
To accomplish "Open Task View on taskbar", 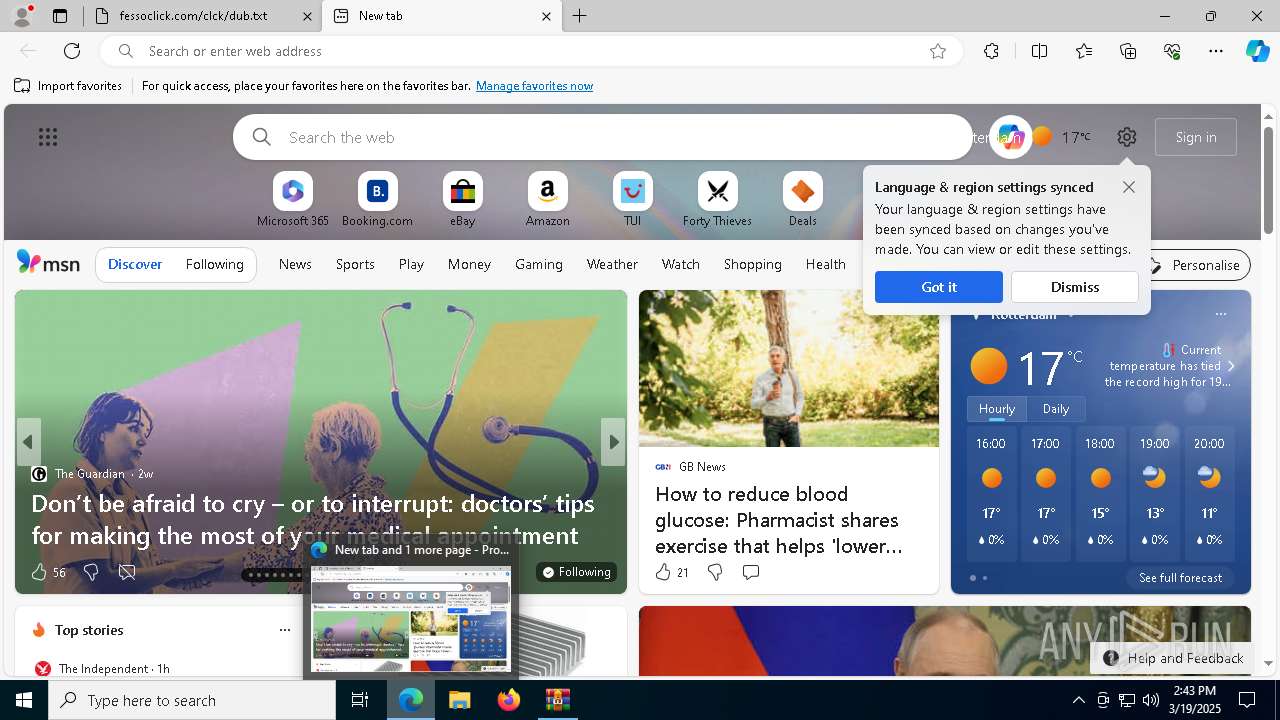I will tap(360, 700).
